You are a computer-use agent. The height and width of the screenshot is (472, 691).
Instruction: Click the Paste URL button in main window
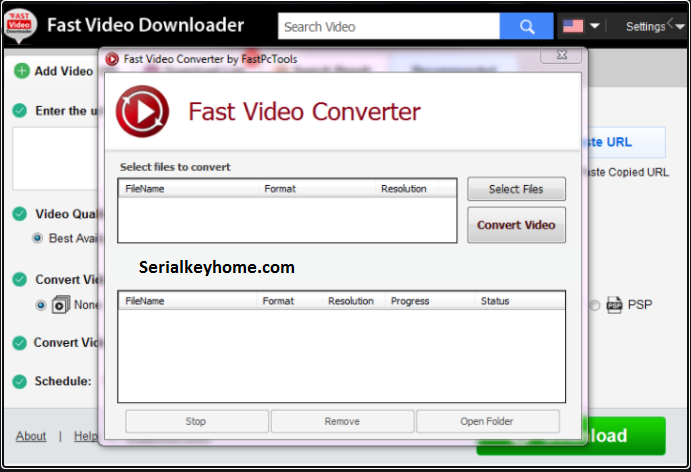626,142
